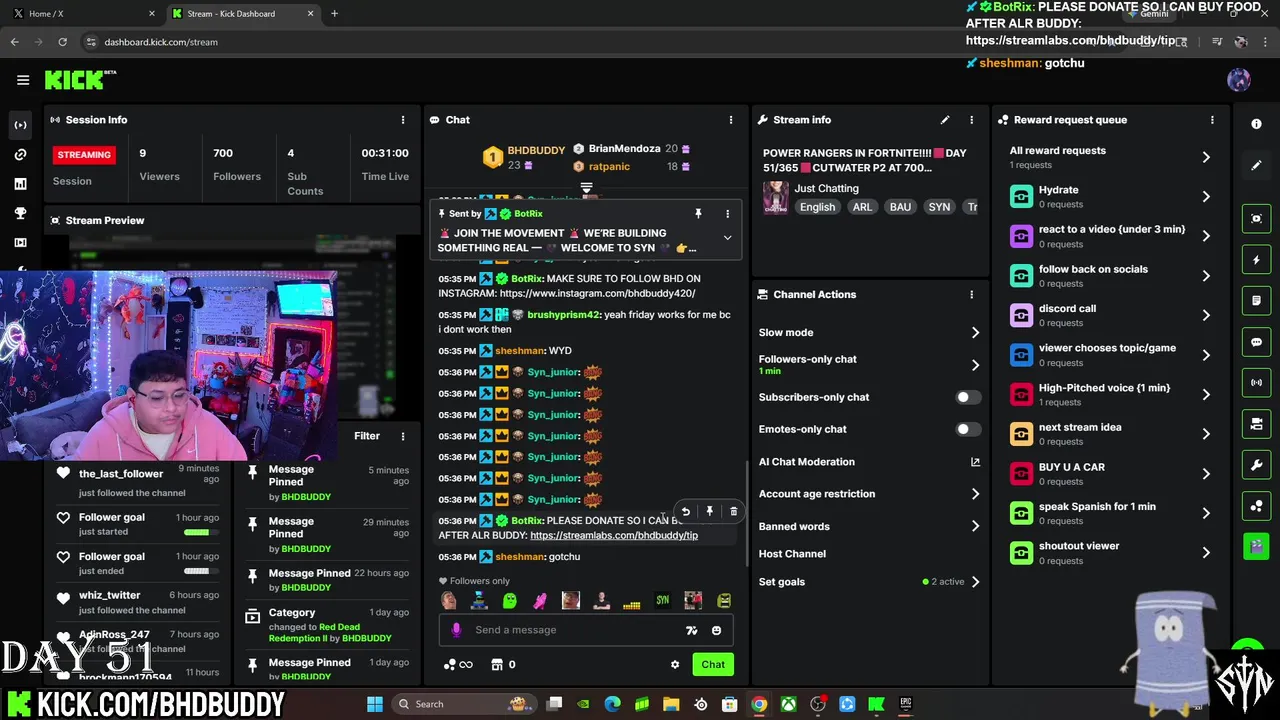The width and height of the screenshot is (1280, 720).
Task: Reload the page with browser refresh button
Action: 62,42
